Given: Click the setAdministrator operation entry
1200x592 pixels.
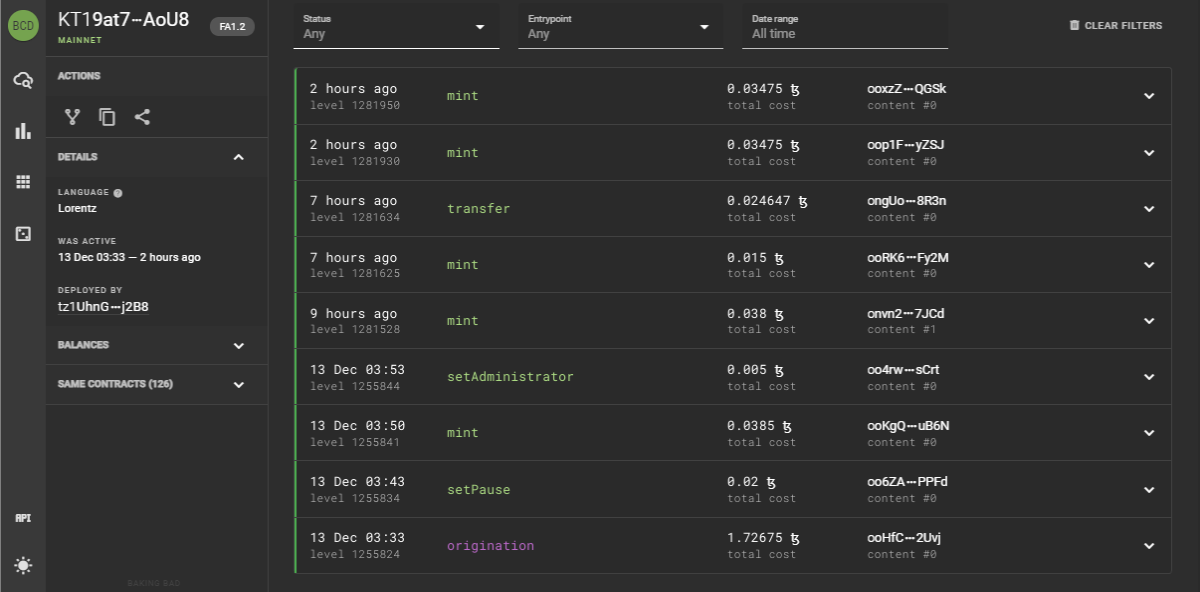Looking at the screenshot, I should [510, 377].
